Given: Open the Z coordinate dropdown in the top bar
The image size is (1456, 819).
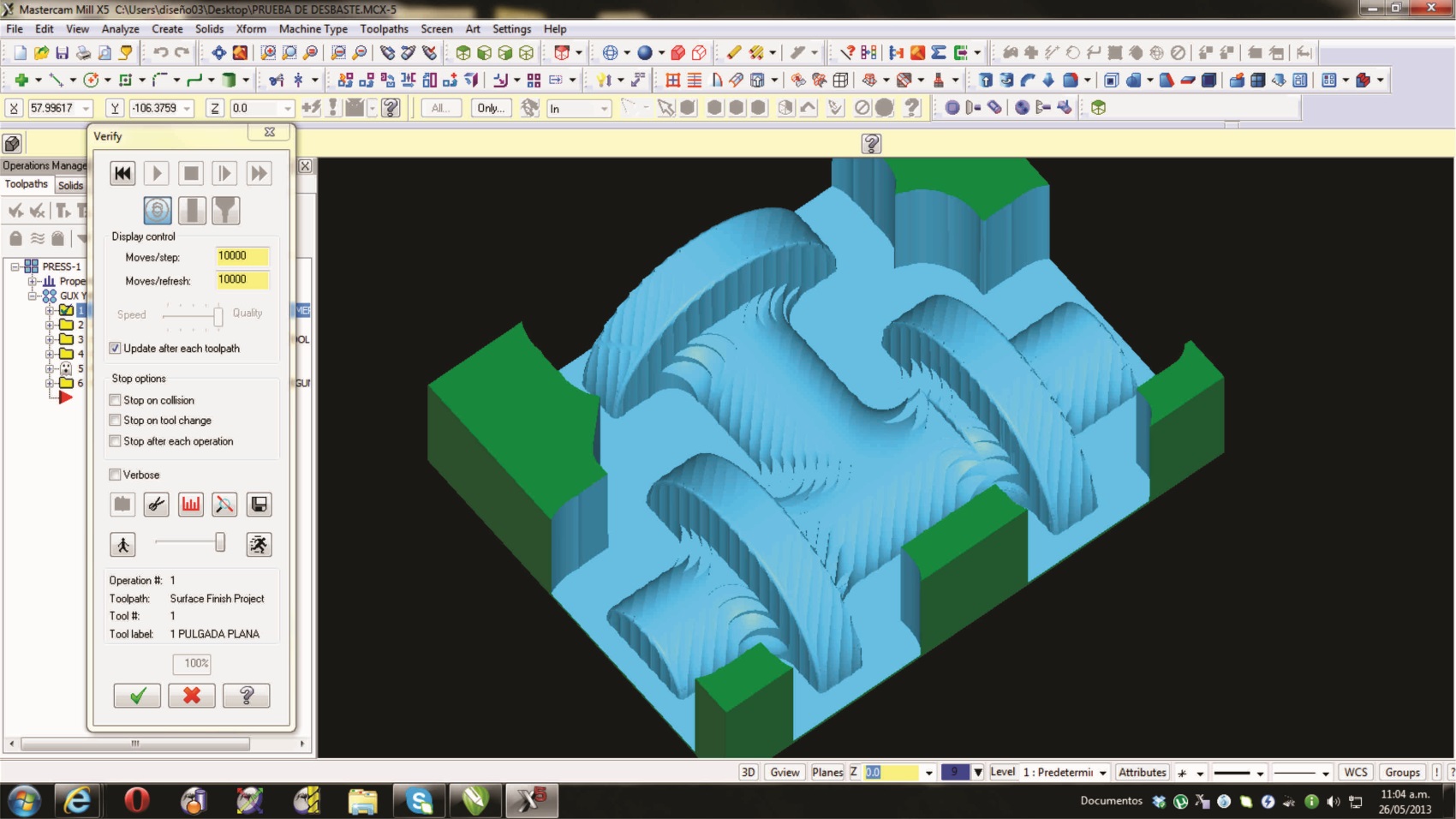Looking at the screenshot, I should click(288, 109).
